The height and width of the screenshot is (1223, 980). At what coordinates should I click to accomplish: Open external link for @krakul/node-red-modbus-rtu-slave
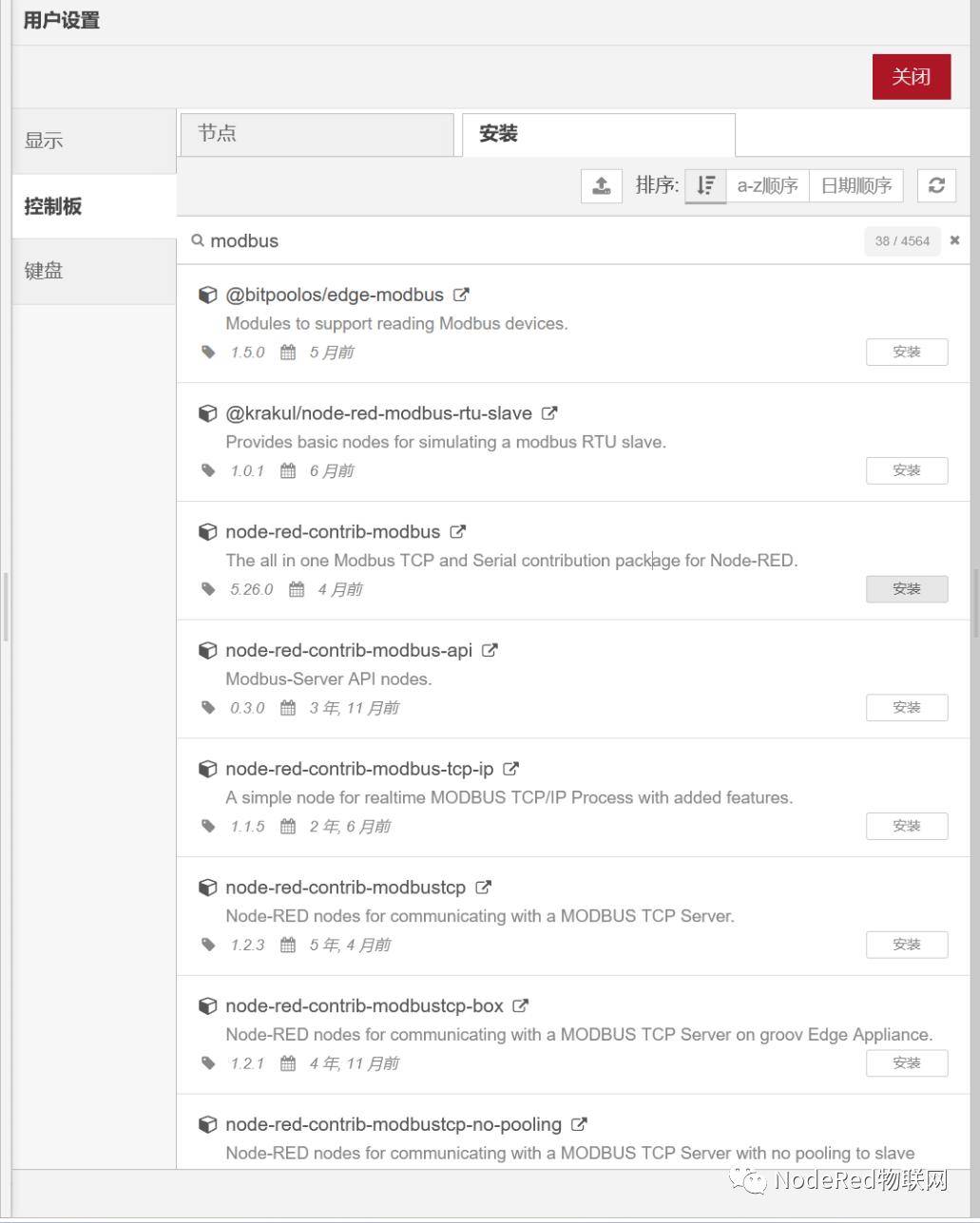(549, 413)
